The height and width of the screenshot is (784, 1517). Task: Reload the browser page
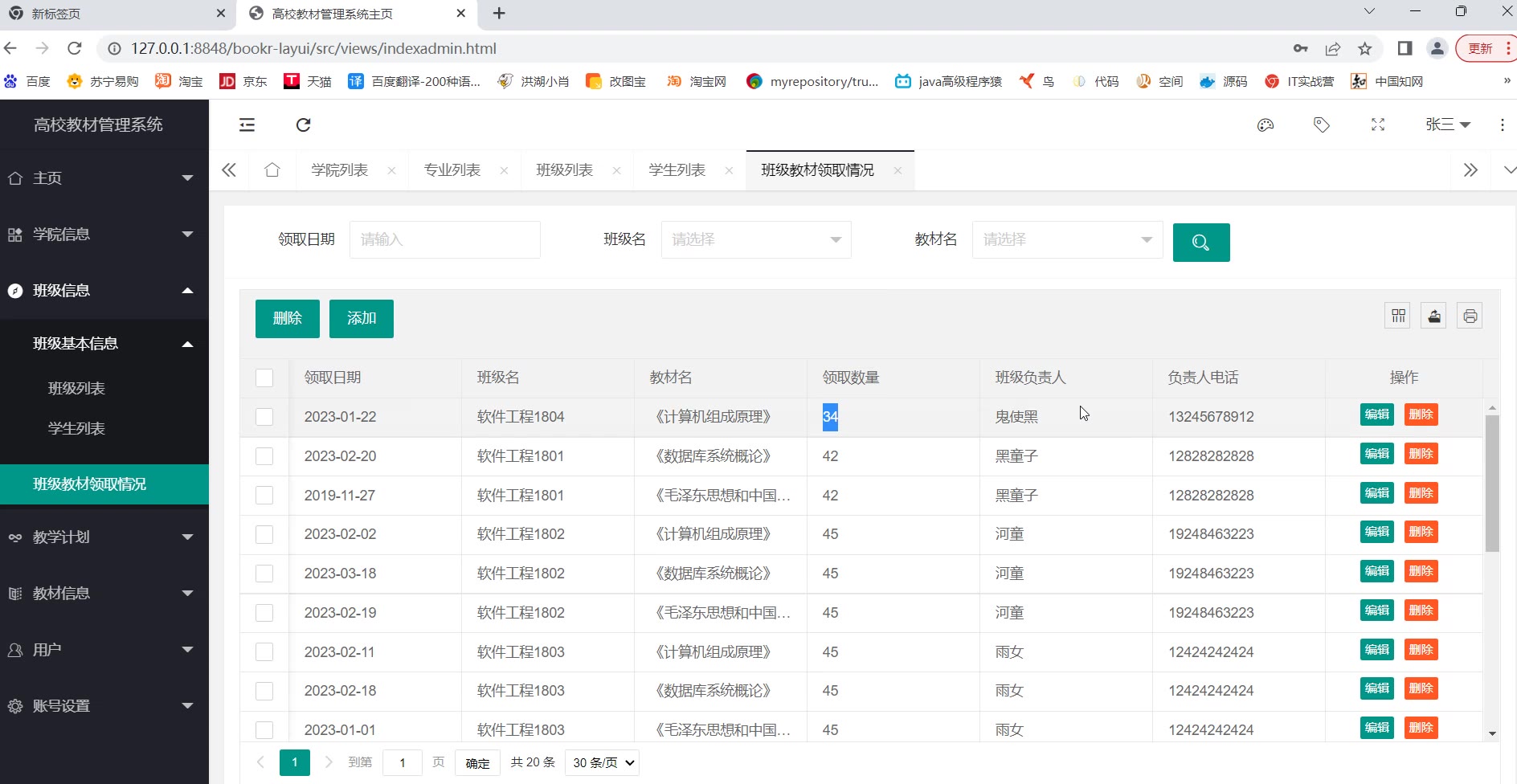pos(74,48)
